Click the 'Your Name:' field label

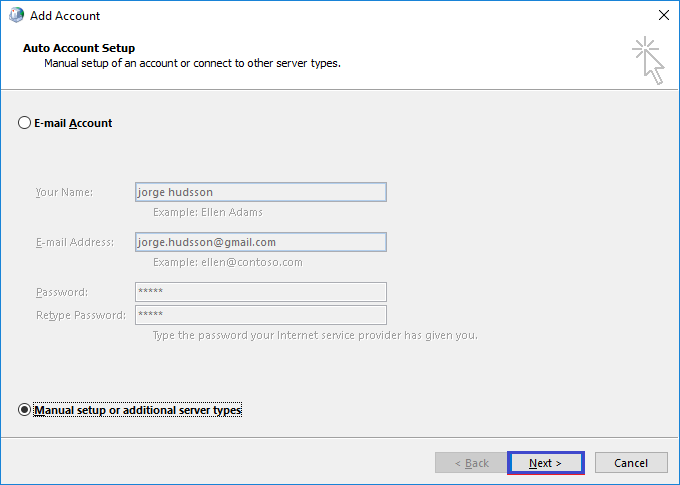point(64,192)
